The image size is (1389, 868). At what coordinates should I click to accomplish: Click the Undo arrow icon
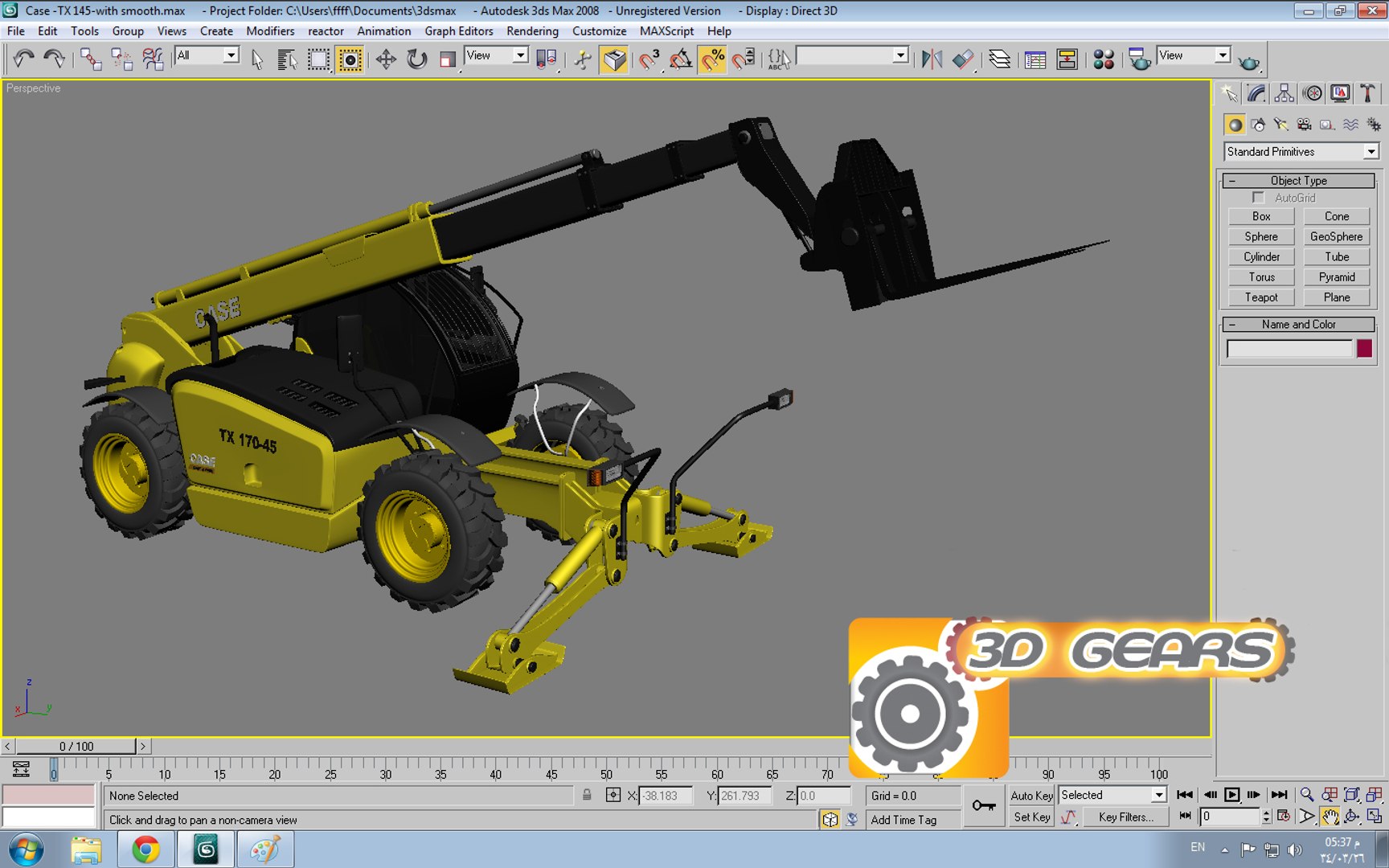point(23,59)
